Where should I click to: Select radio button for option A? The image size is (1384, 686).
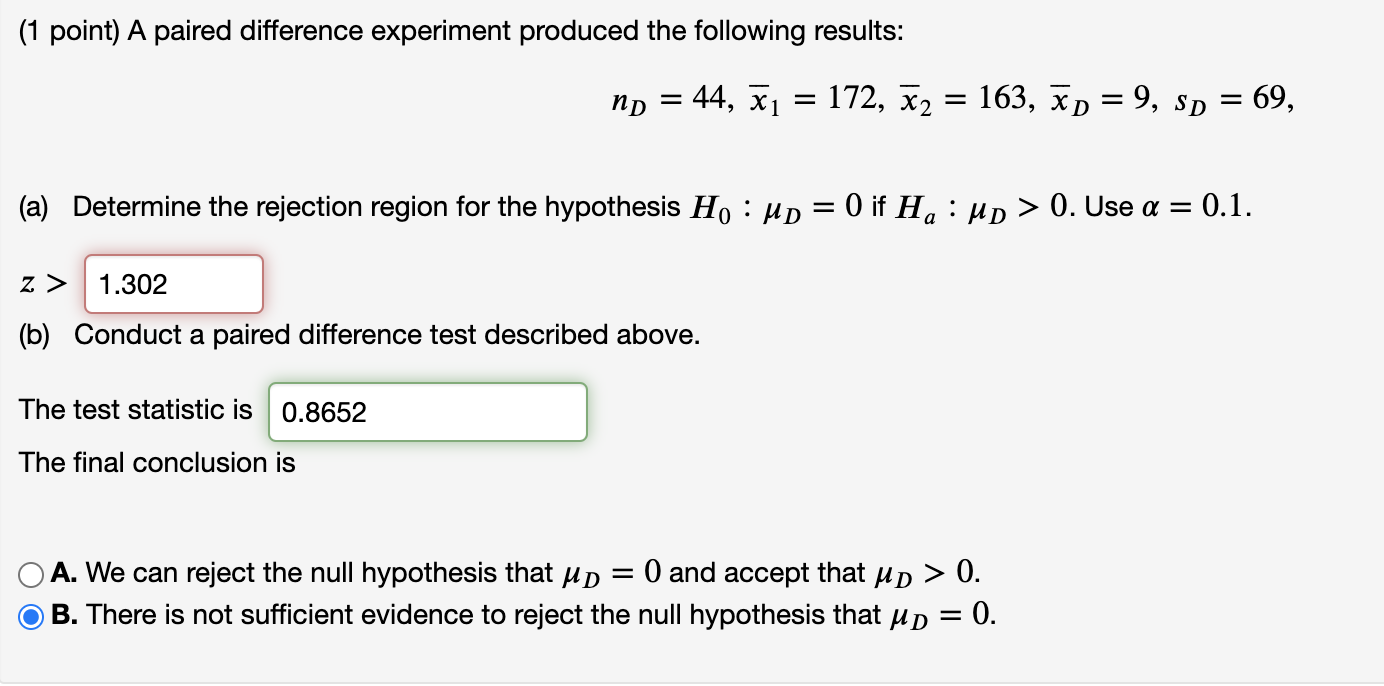(30, 574)
